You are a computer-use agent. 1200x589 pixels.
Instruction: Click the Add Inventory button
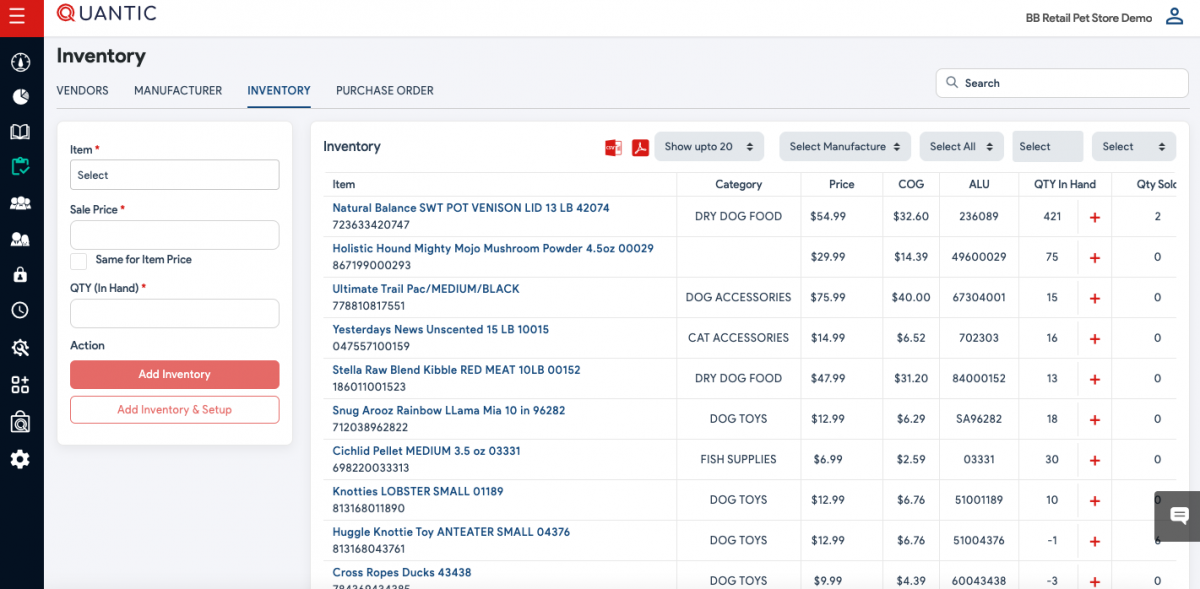click(x=174, y=374)
